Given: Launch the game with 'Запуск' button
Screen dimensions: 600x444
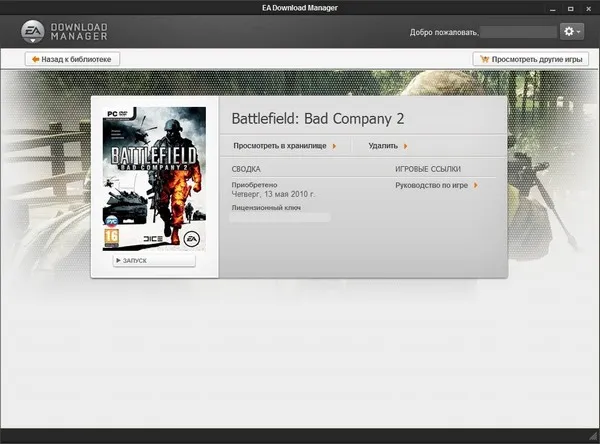Looking at the screenshot, I should click(155, 261).
